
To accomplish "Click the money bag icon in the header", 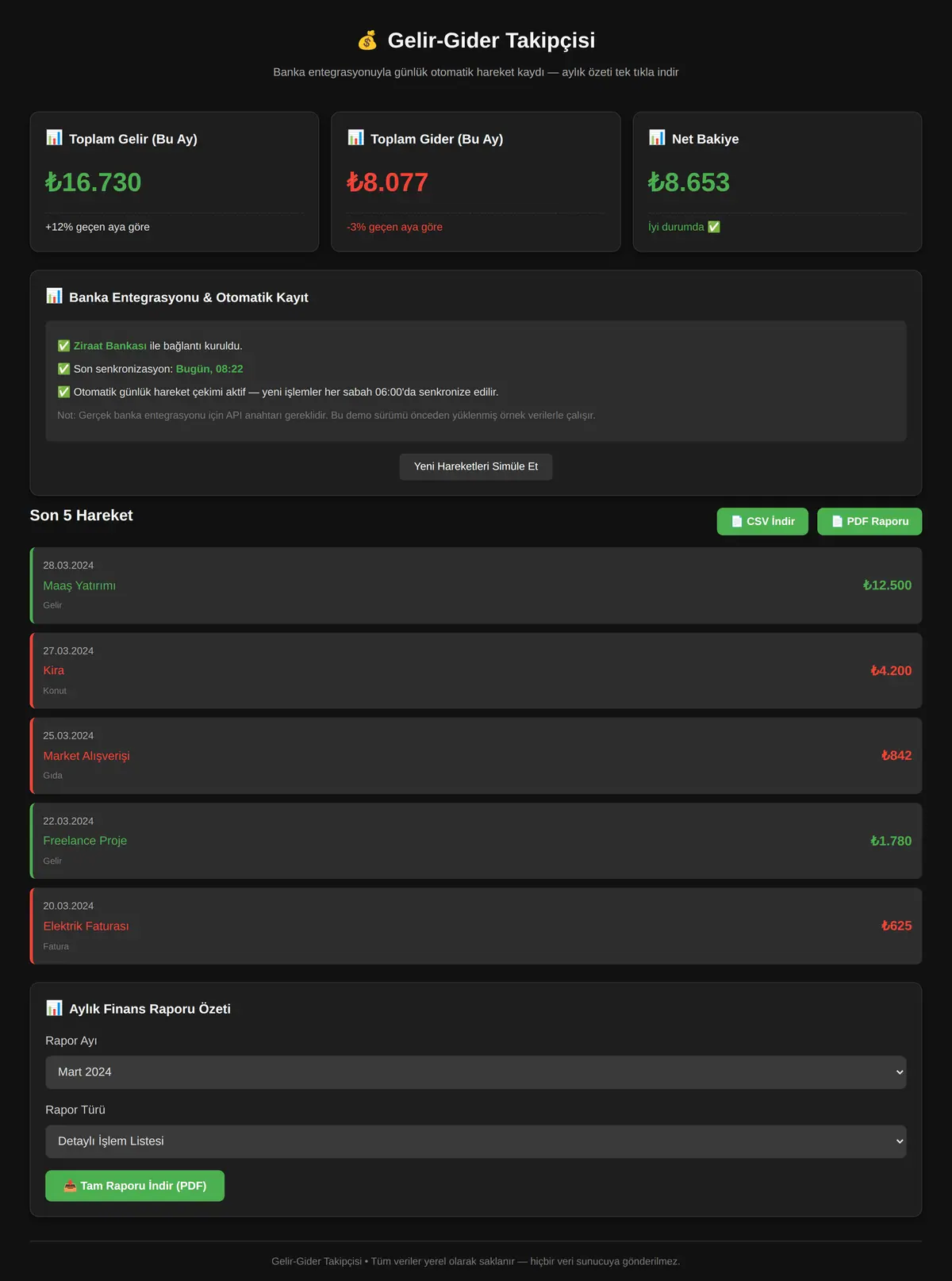I will tap(367, 40).
